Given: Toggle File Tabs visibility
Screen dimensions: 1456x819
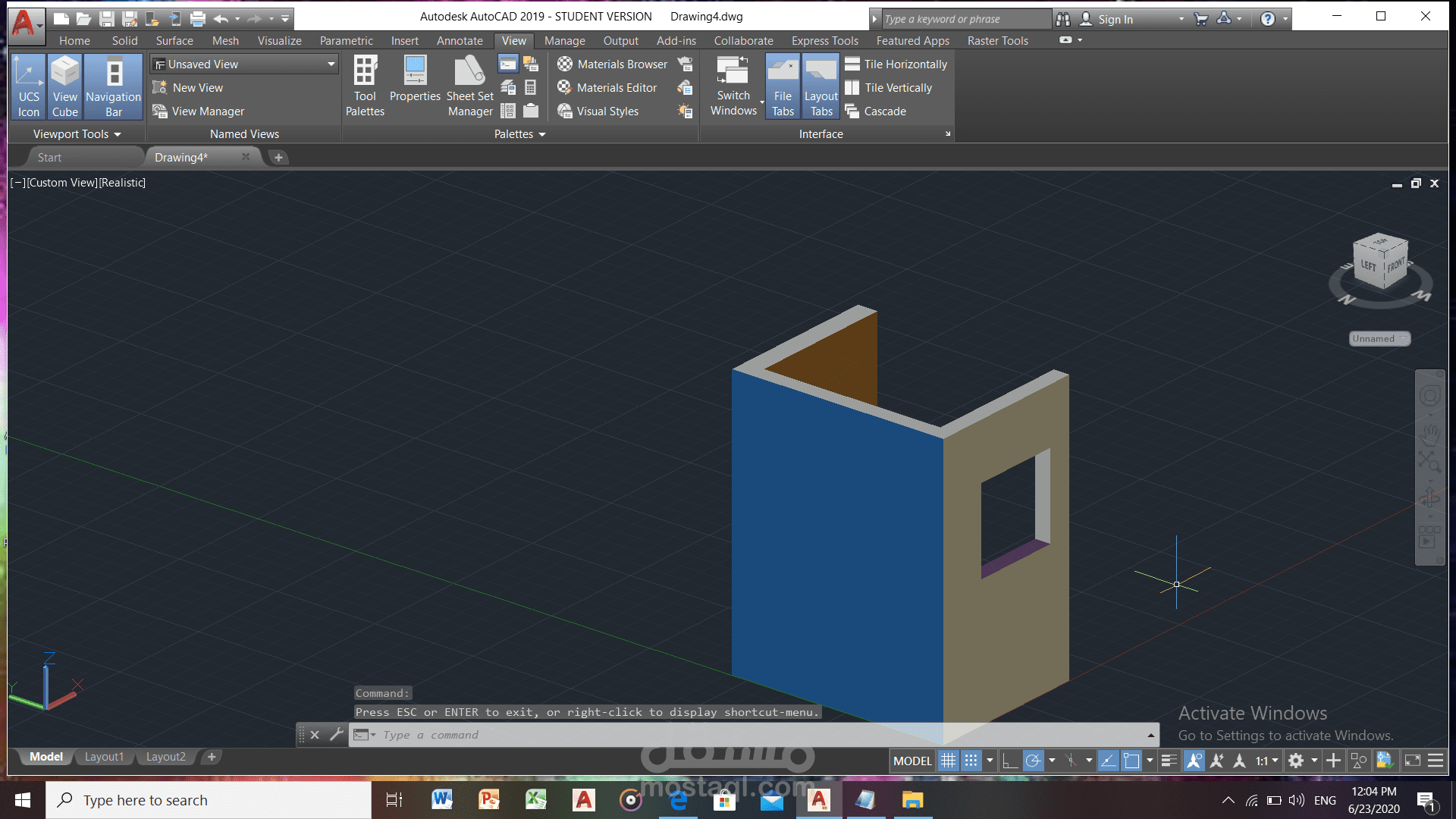Looking at the screenshot, I should click(x=783, y=86).
